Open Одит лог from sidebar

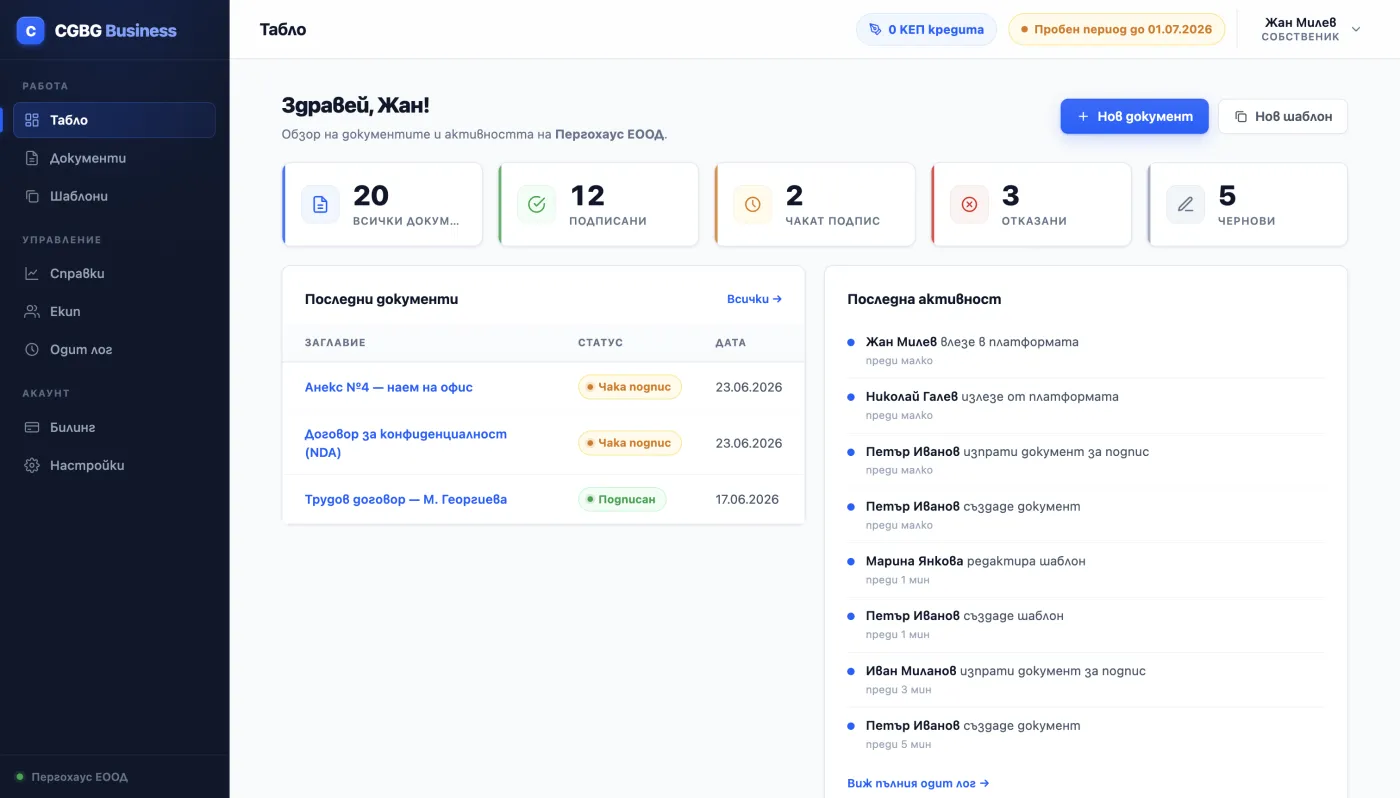(x=114, y=350)
